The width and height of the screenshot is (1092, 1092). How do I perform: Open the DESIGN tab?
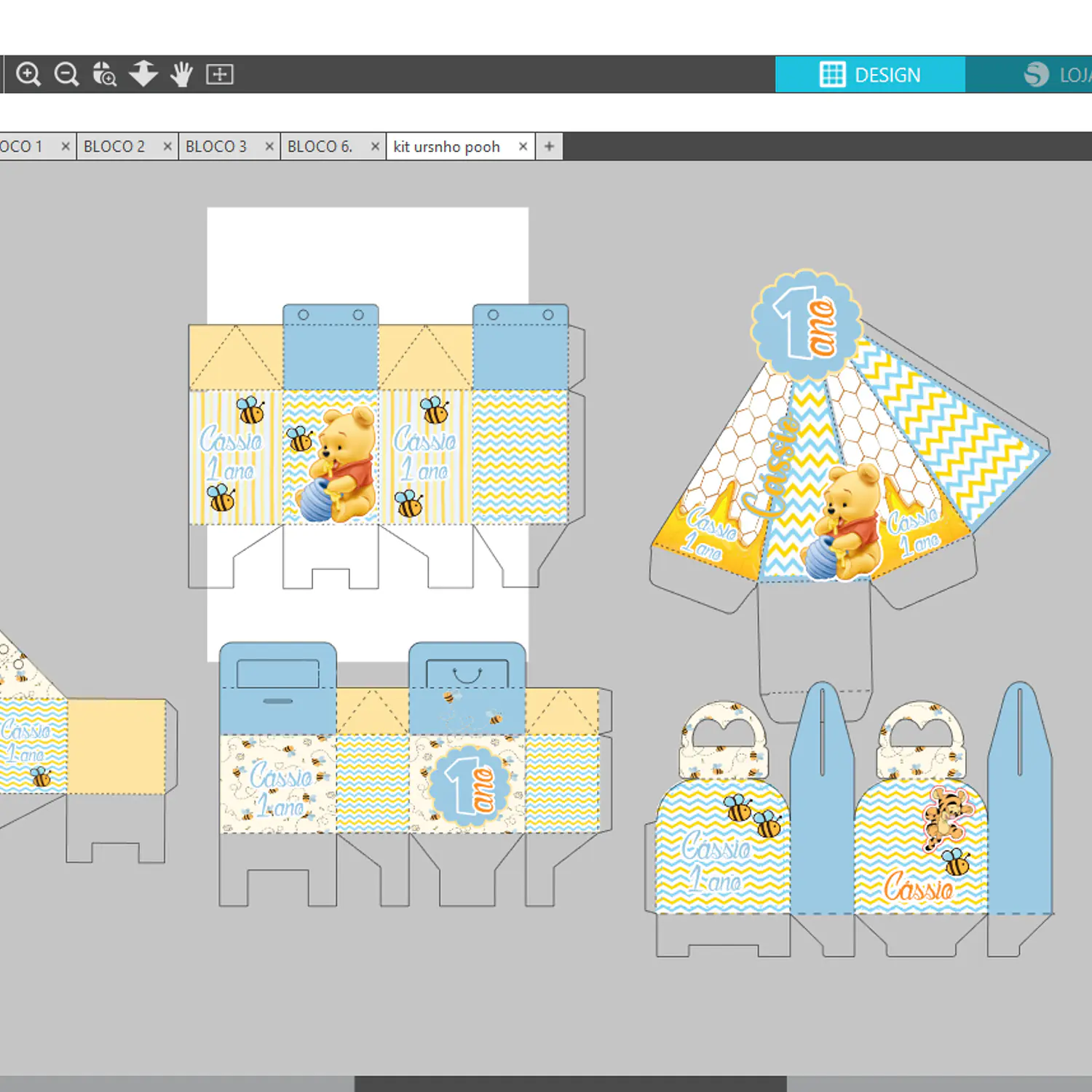(870, 74)
